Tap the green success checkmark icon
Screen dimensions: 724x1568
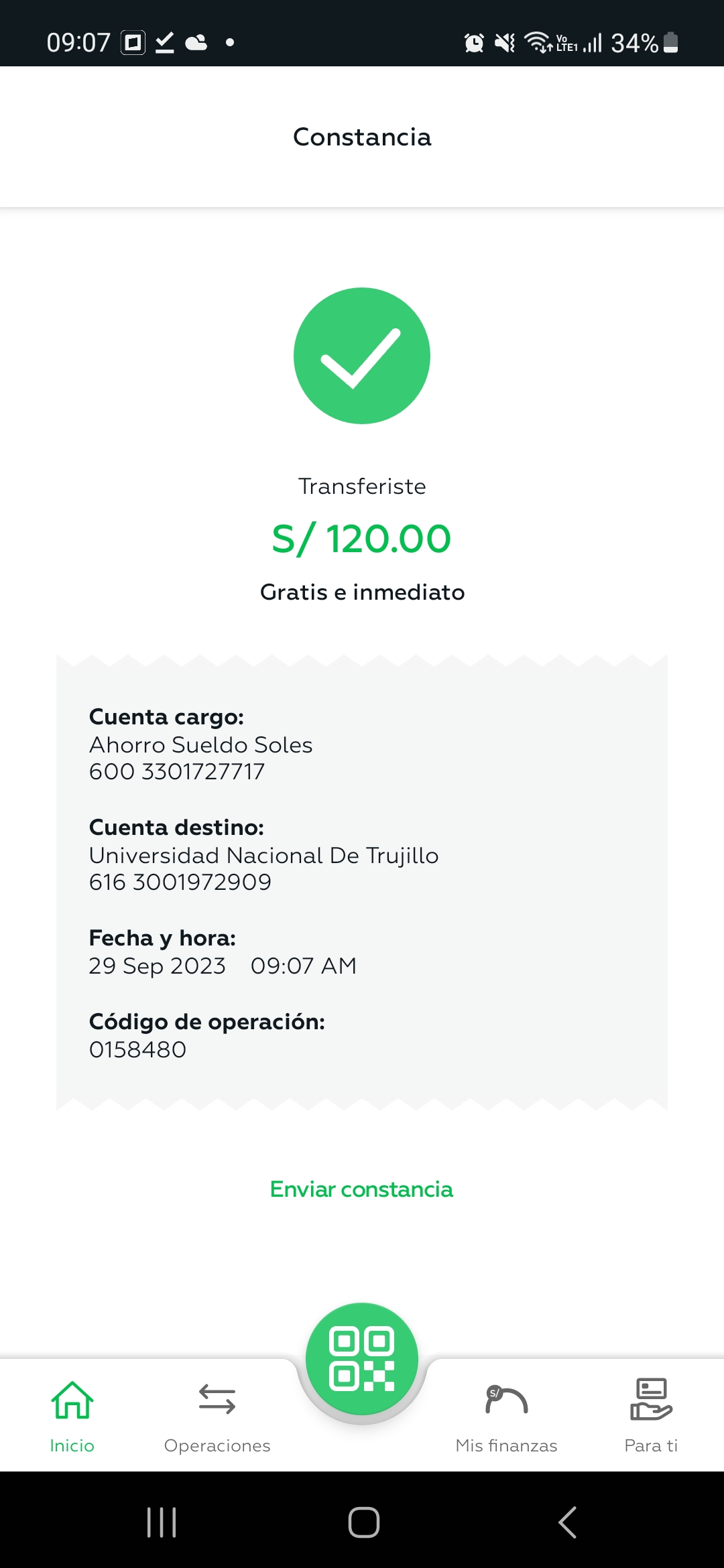tap(362, 356)
